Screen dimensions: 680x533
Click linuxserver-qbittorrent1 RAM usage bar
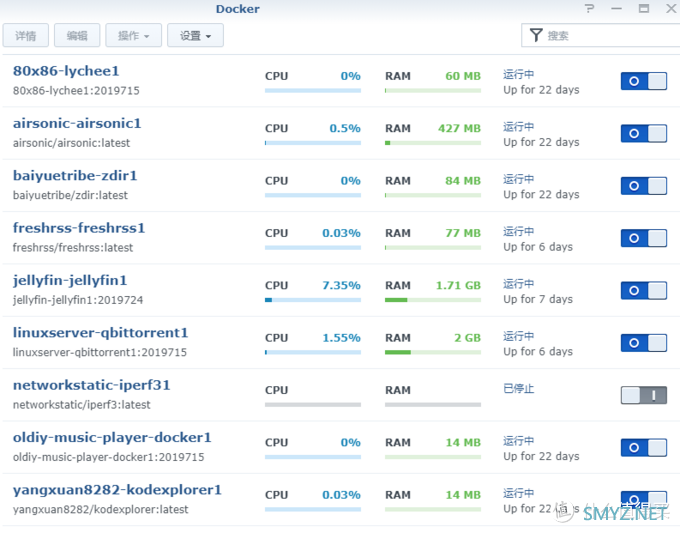[x=433, y=353]
